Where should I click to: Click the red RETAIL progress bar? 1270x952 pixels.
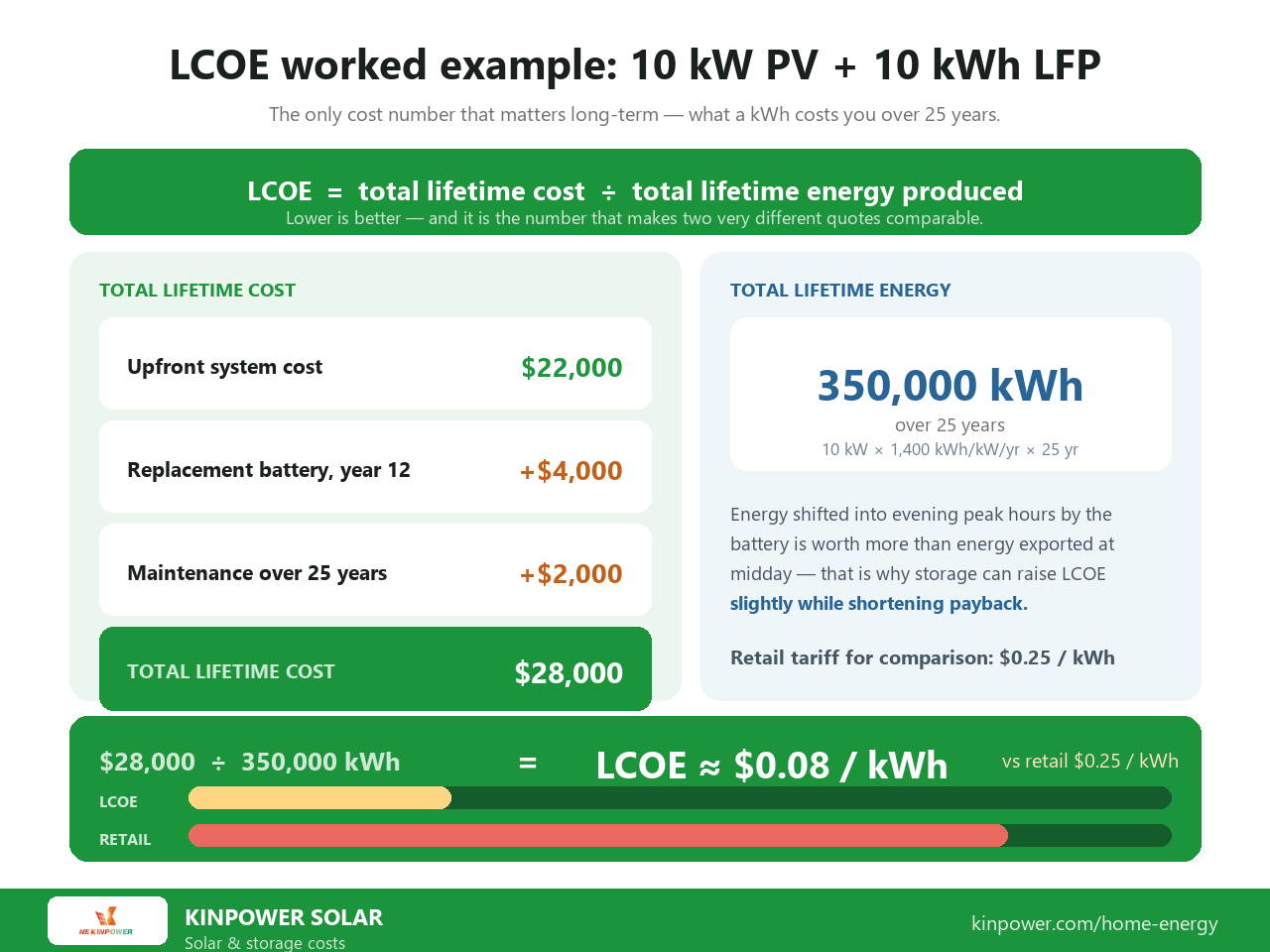tap(598, 835)
